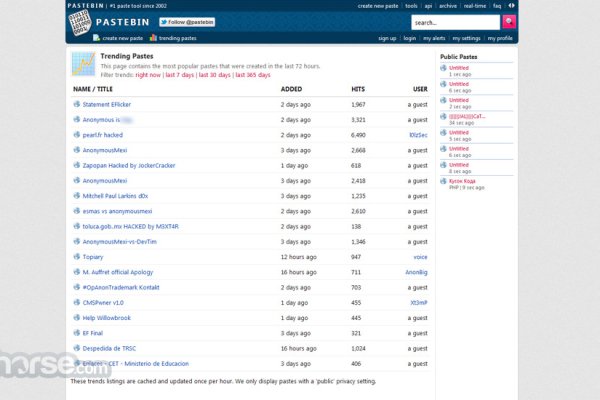Click the Trending Pastes chart icon
Screen dimensions: 600x400
[x=83, y=65]
